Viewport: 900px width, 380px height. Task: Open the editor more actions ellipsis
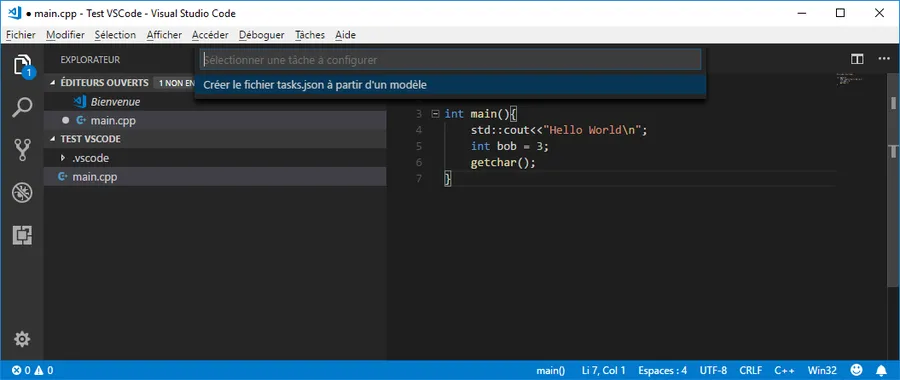(x=883, y=59)
